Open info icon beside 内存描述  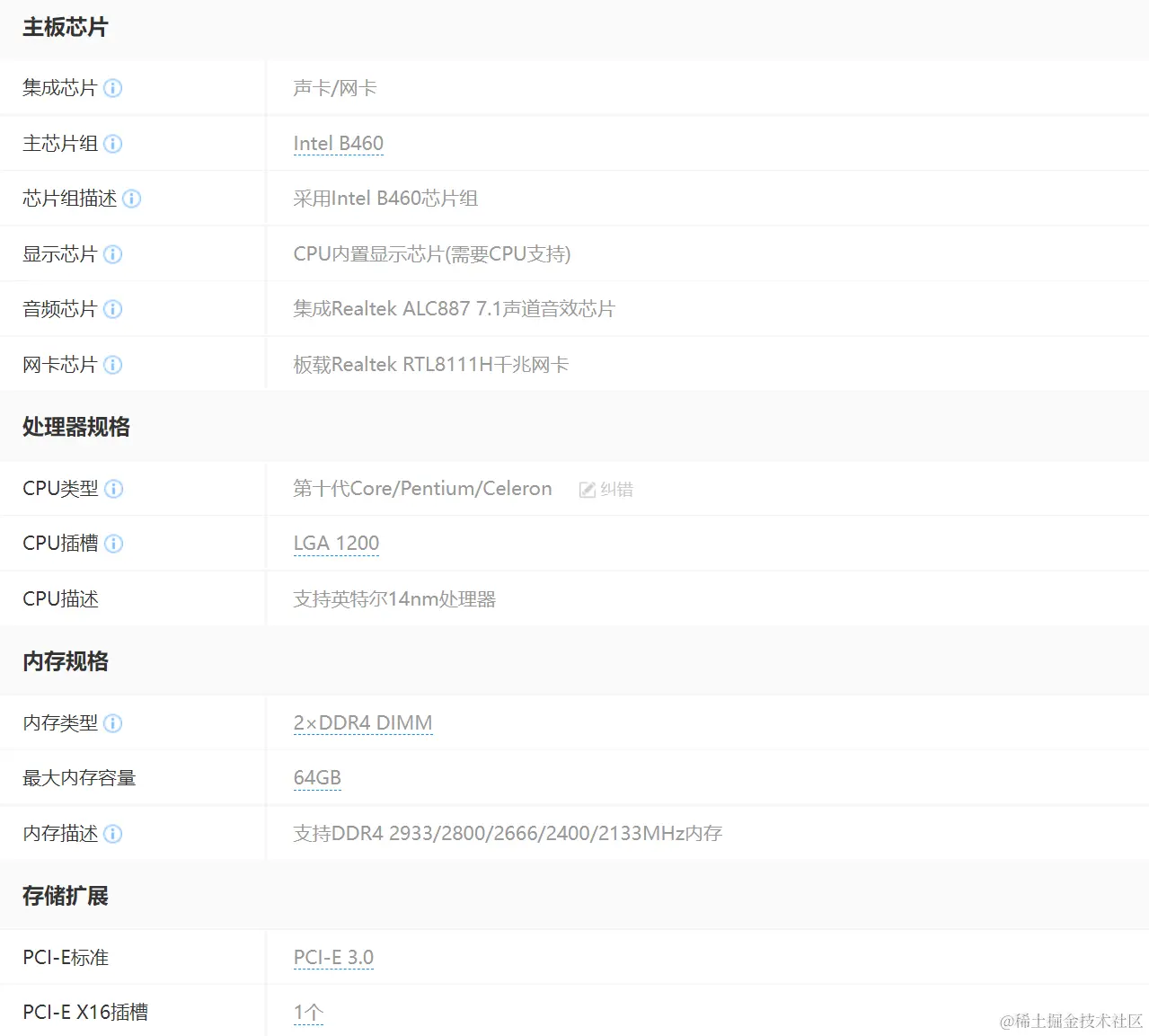coord(113,834)
